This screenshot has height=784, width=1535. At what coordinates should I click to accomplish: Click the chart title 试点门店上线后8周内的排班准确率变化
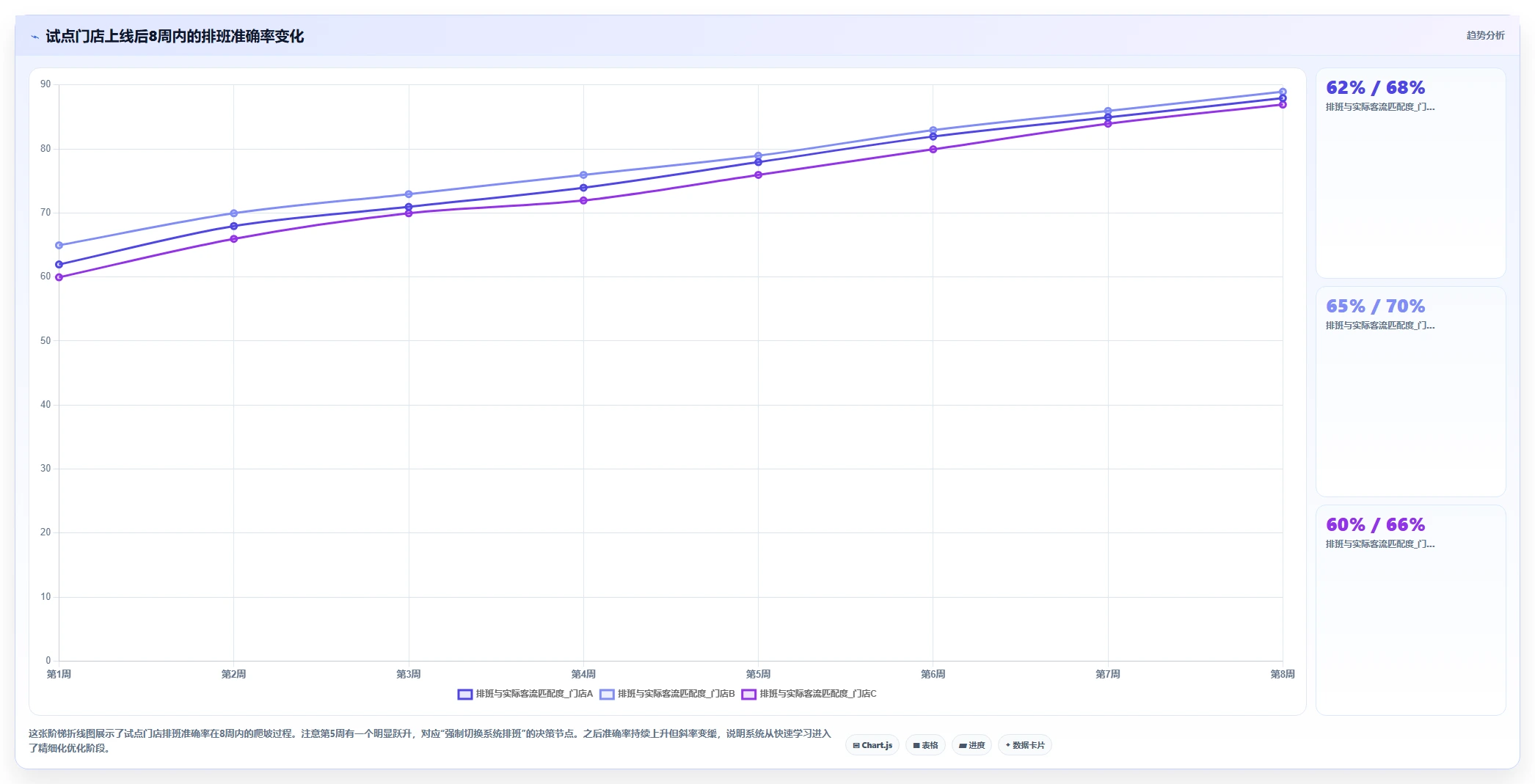(x=175, y=36)
